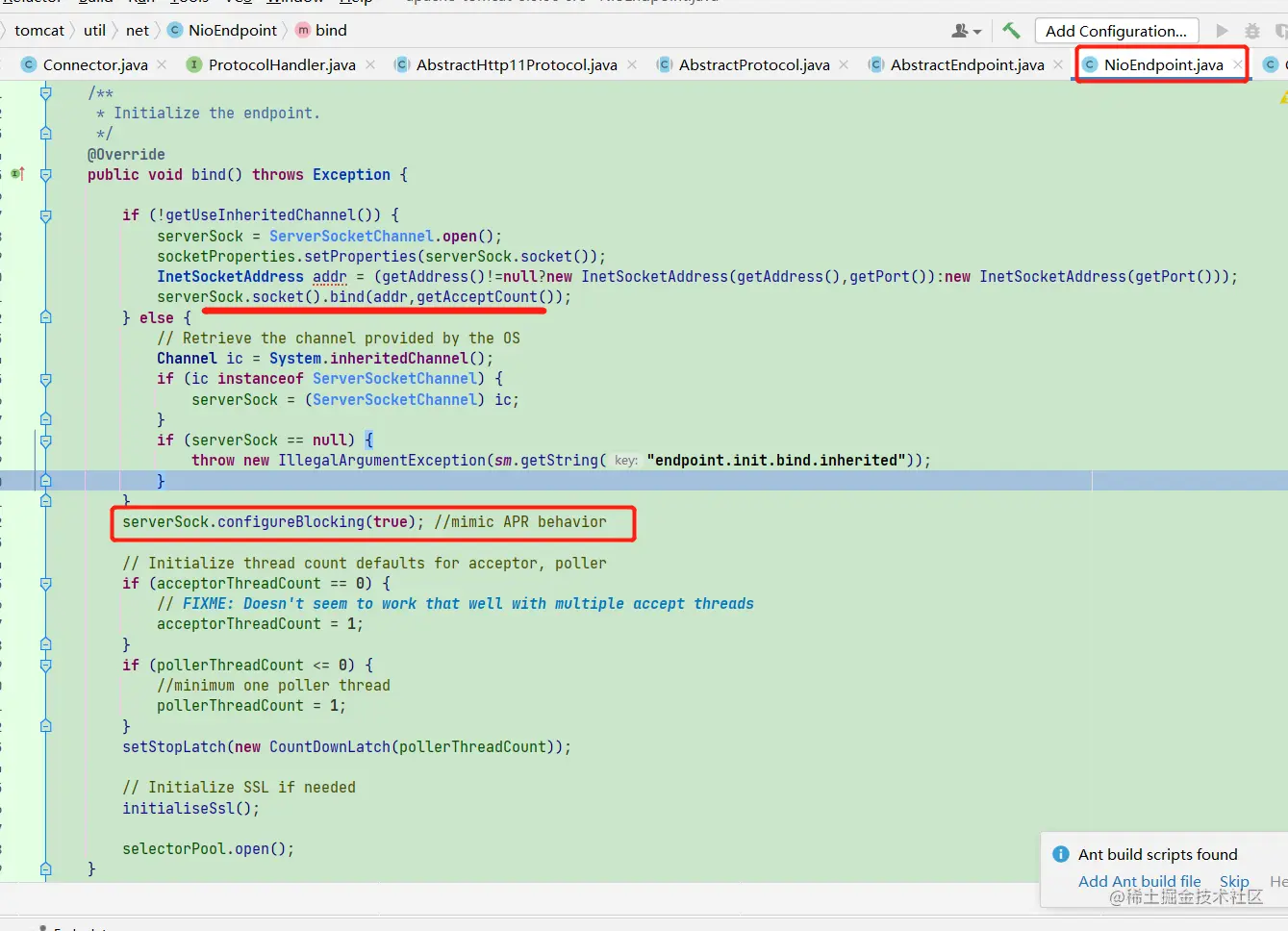The width and height of the screenshot is (1288, 931).
Task: Click the NioEndpoint class breadcrumb
Action: coord(223,31)
